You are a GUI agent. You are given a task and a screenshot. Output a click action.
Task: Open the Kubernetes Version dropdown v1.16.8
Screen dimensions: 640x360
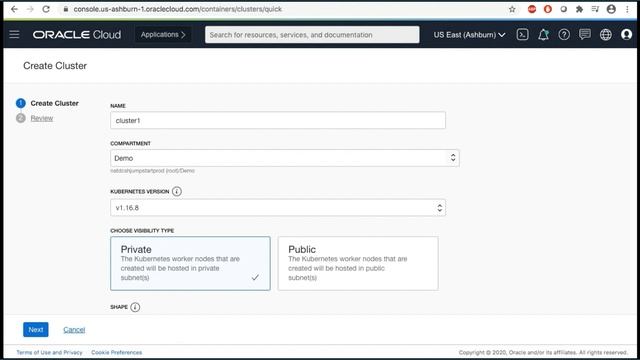[278, 208]
